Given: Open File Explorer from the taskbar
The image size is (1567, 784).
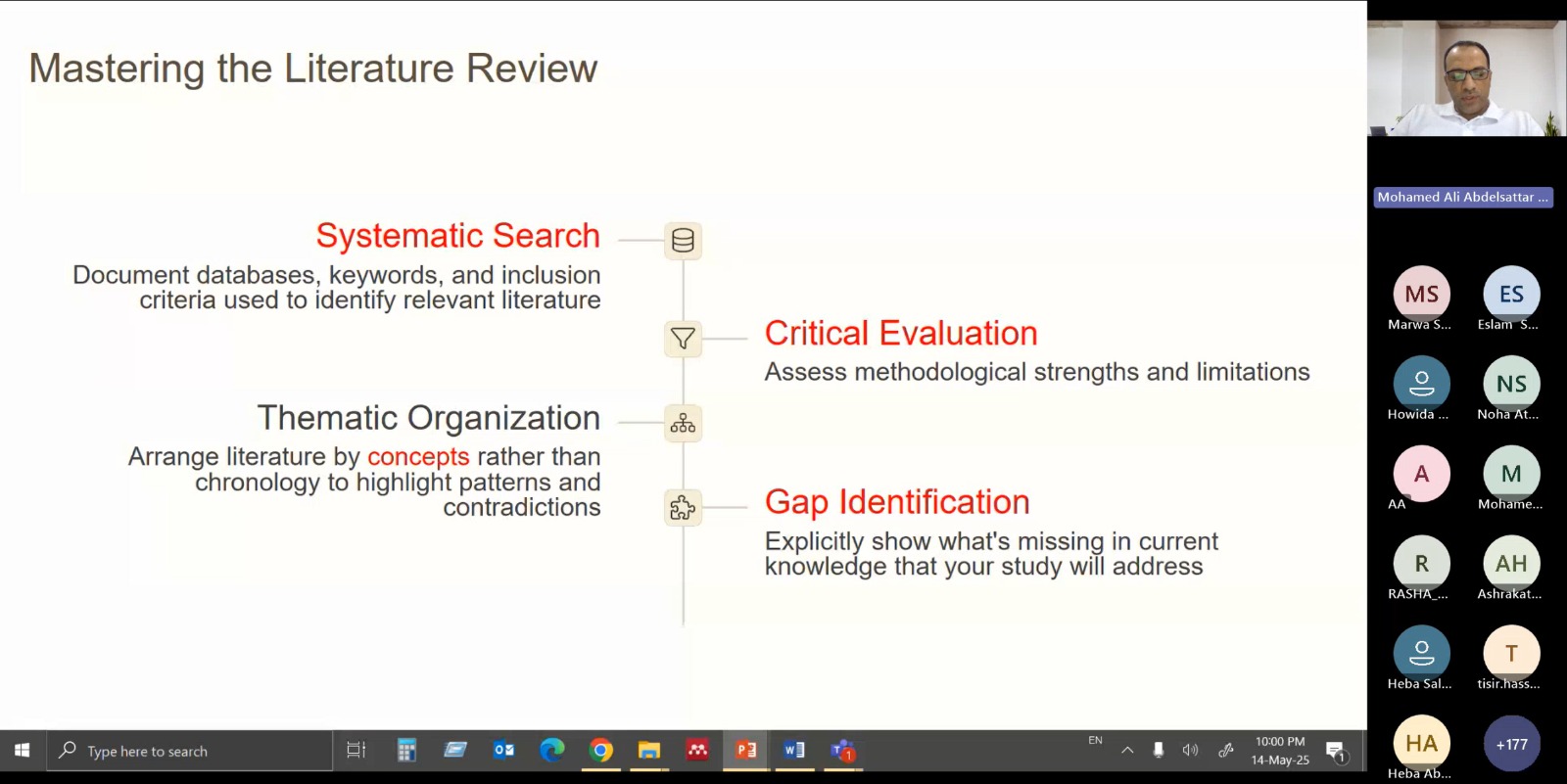Looking at the screenshot, I should (649, 751).
